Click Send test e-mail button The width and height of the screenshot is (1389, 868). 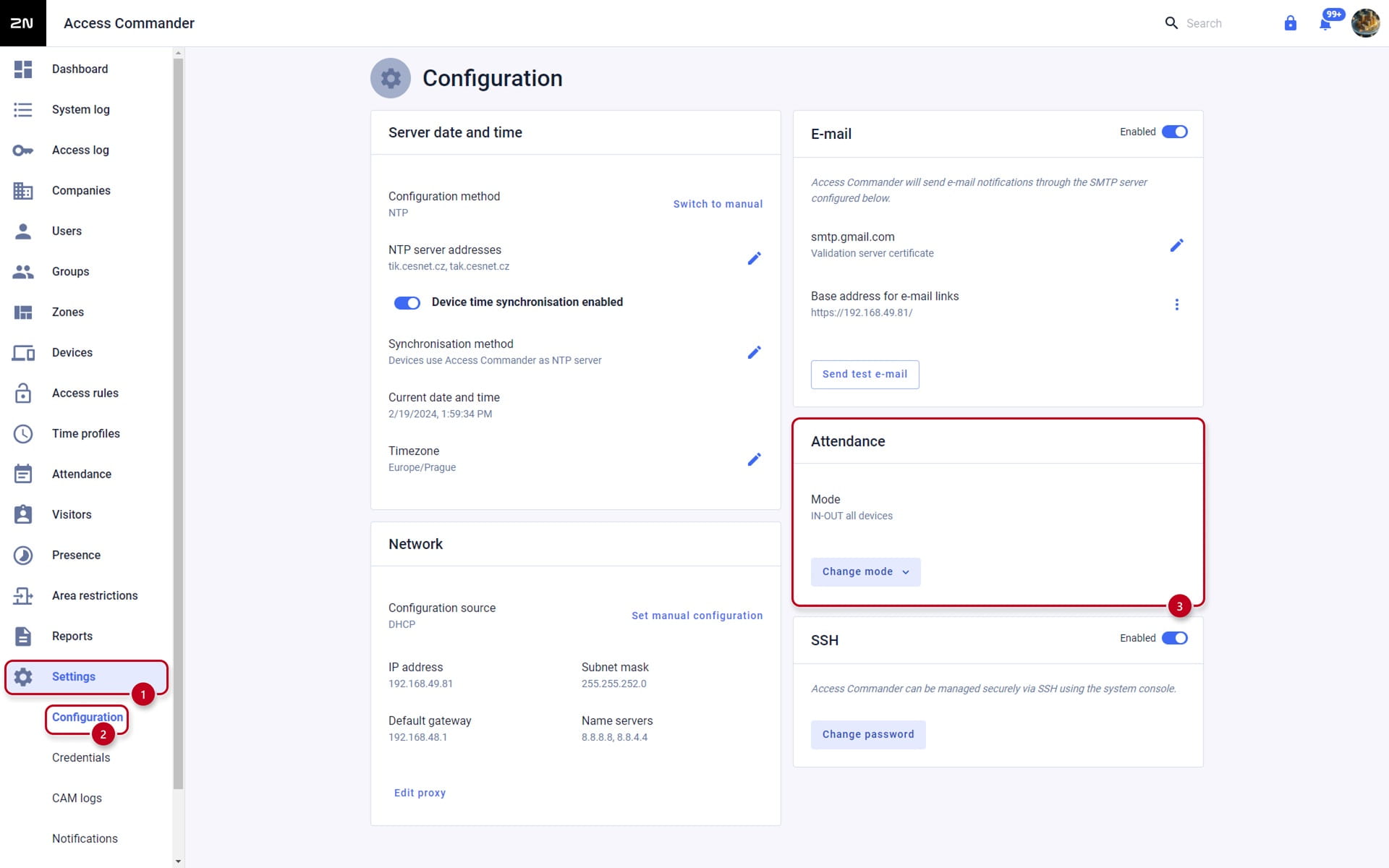pyautogui.click(x=865, y=374)
